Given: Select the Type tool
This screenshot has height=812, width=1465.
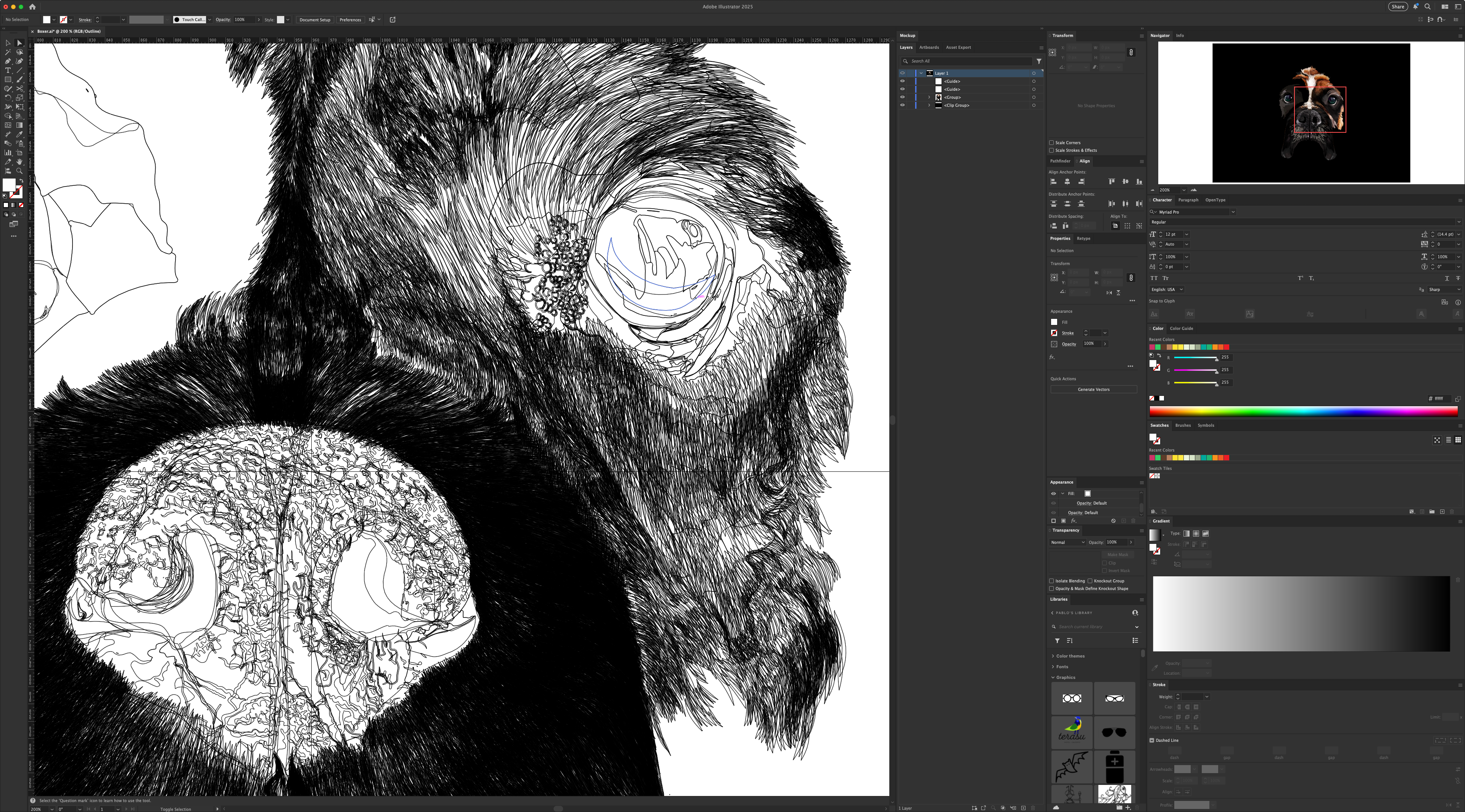Looking at the screenshot, I should (8, 71).
